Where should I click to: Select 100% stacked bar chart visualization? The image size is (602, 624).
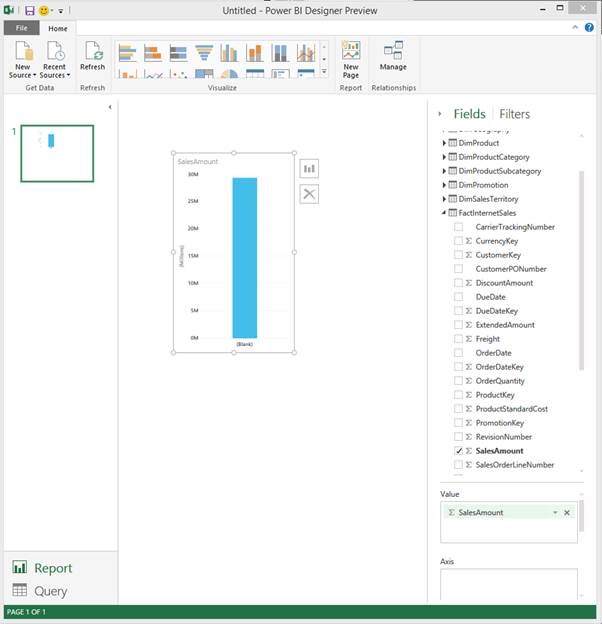point(178,53)
